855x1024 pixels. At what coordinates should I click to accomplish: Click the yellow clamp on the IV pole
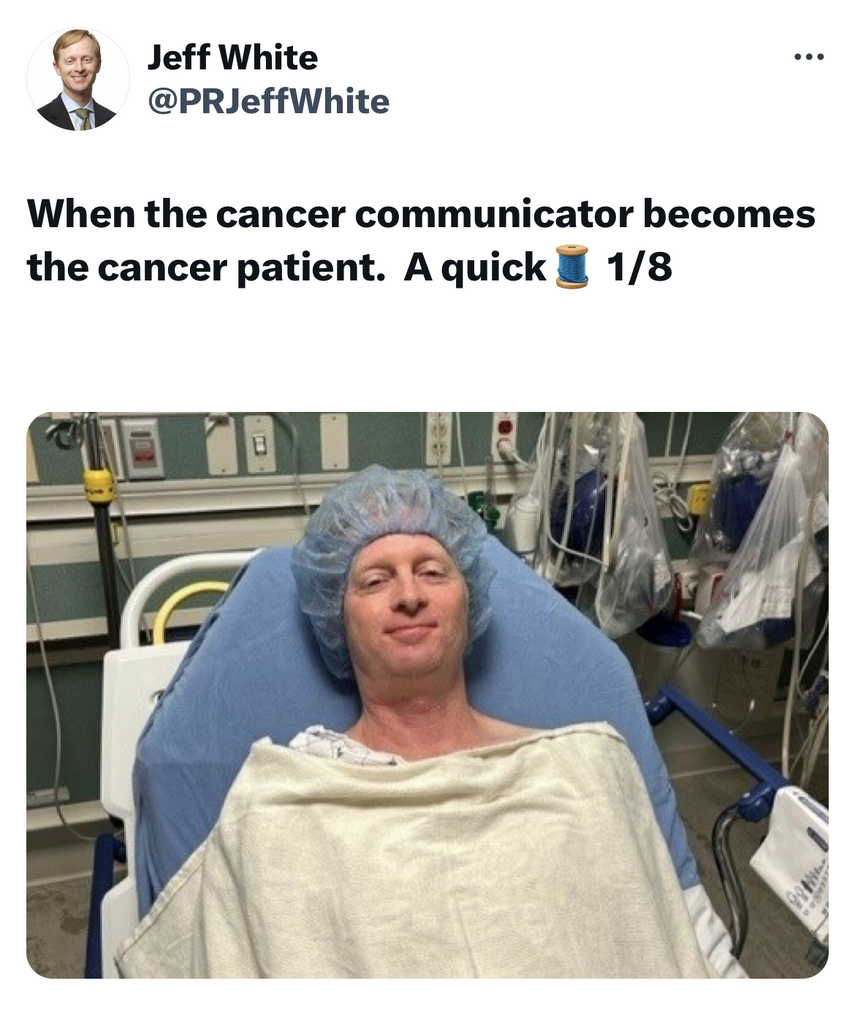click(99, 487)
